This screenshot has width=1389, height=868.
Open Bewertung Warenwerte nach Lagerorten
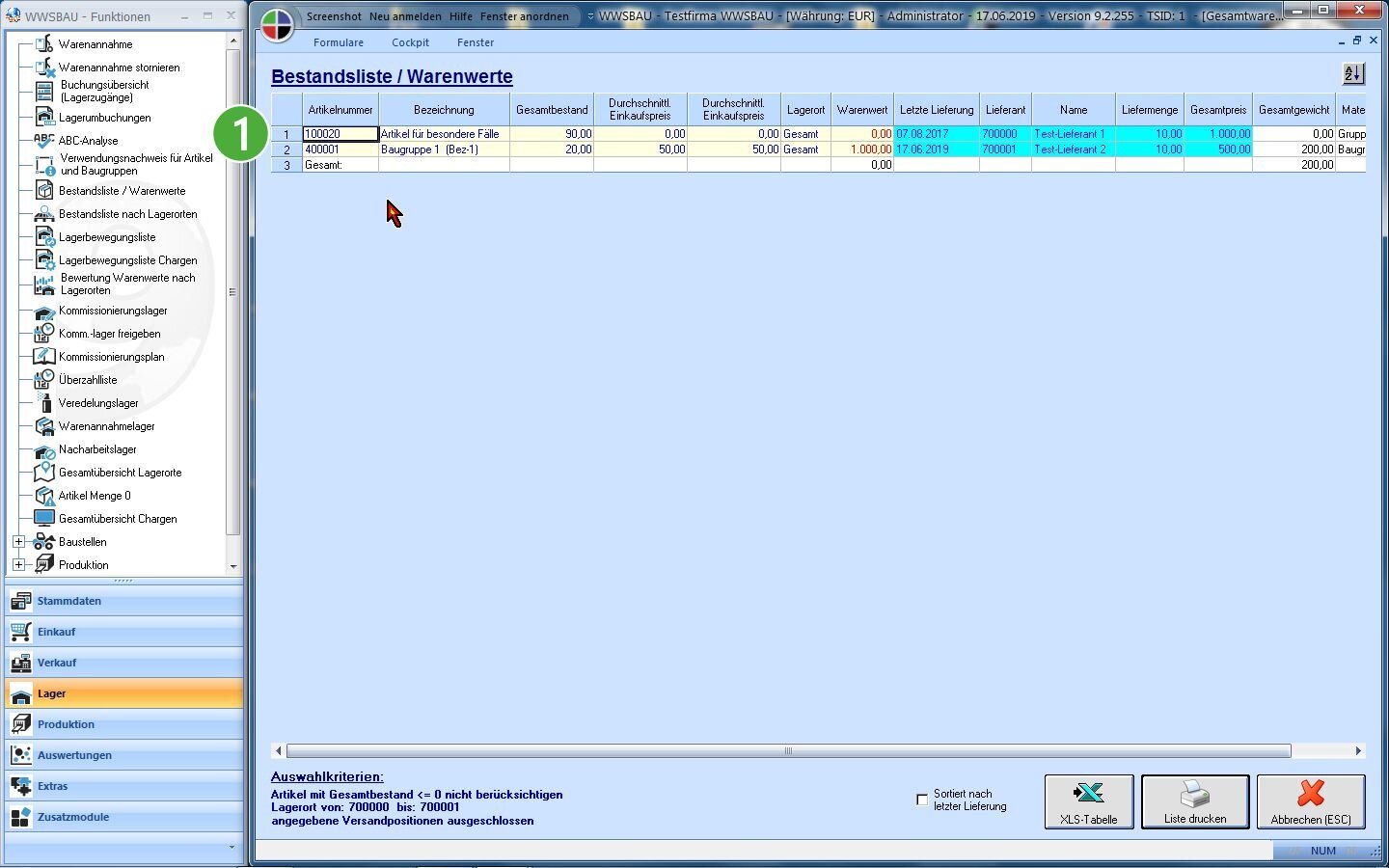pos(127,284)
